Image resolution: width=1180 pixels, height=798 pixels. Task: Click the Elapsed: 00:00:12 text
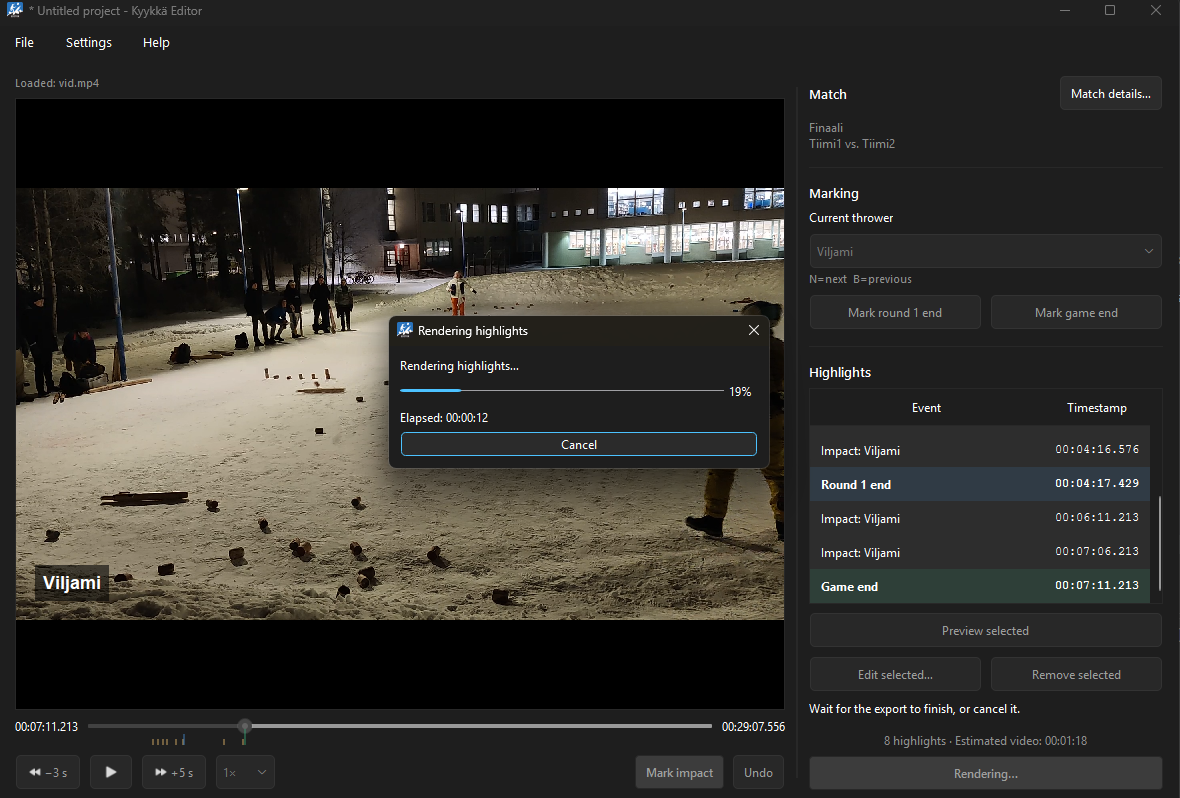pos(444,418)
